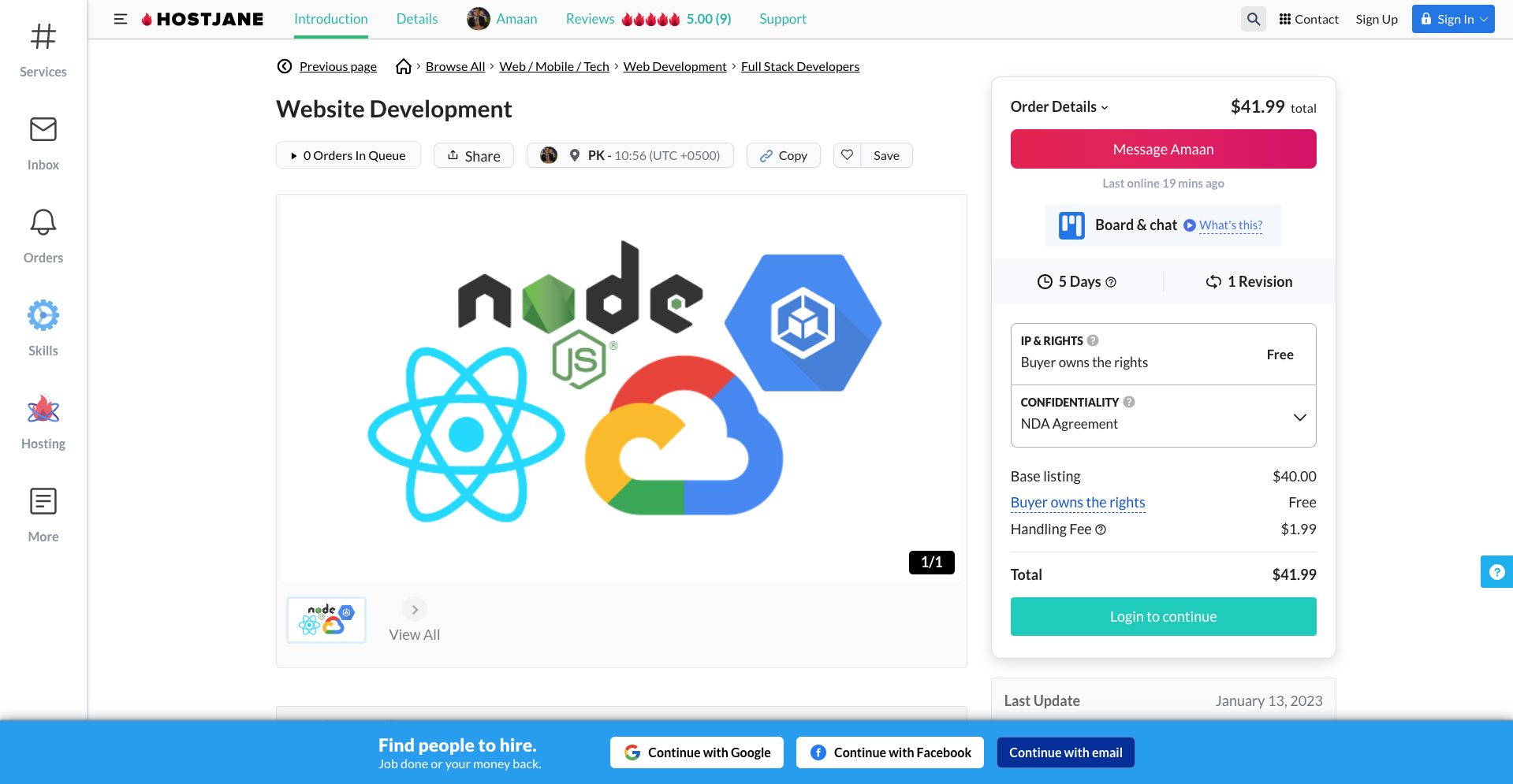Image resolution: width=1513 pixels, height=784 pixels.
Task: Click the Copy link button
Action: (x=784, y=155)
